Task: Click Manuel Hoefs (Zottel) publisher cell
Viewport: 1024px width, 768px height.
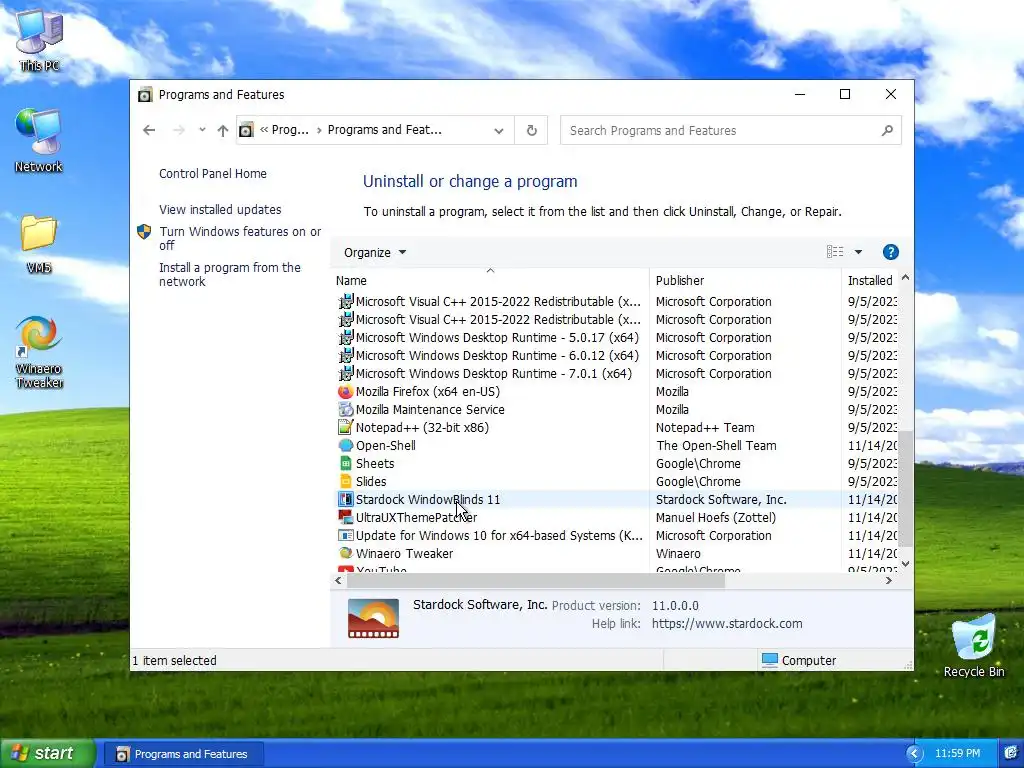Action: (x=716, y=517)
